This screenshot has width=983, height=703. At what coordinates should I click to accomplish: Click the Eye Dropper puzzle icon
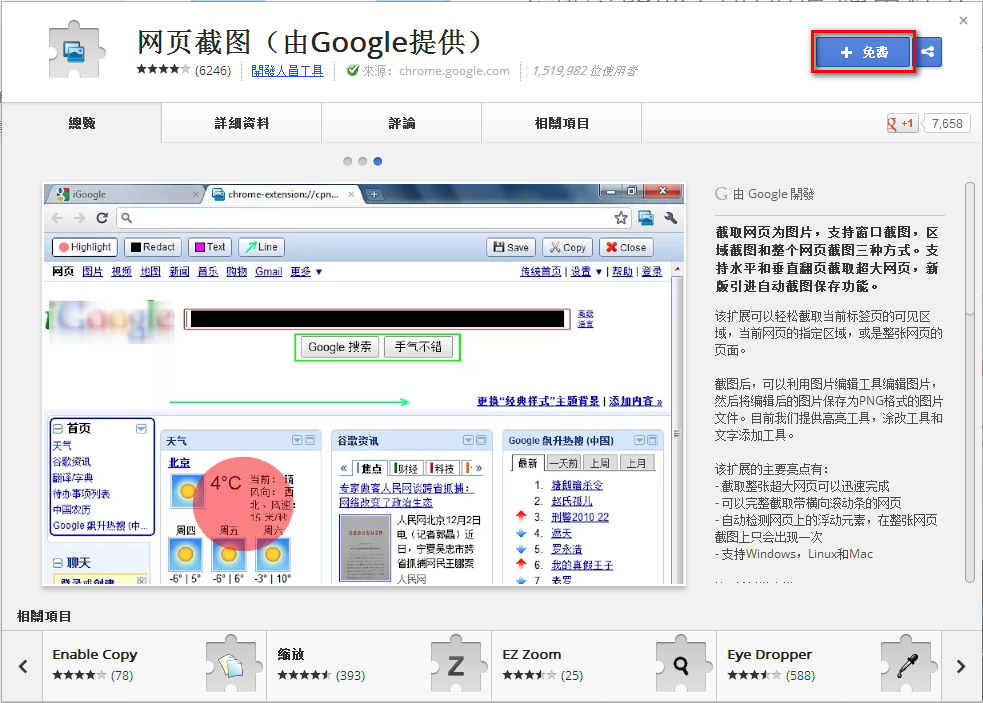pos(907,665)
